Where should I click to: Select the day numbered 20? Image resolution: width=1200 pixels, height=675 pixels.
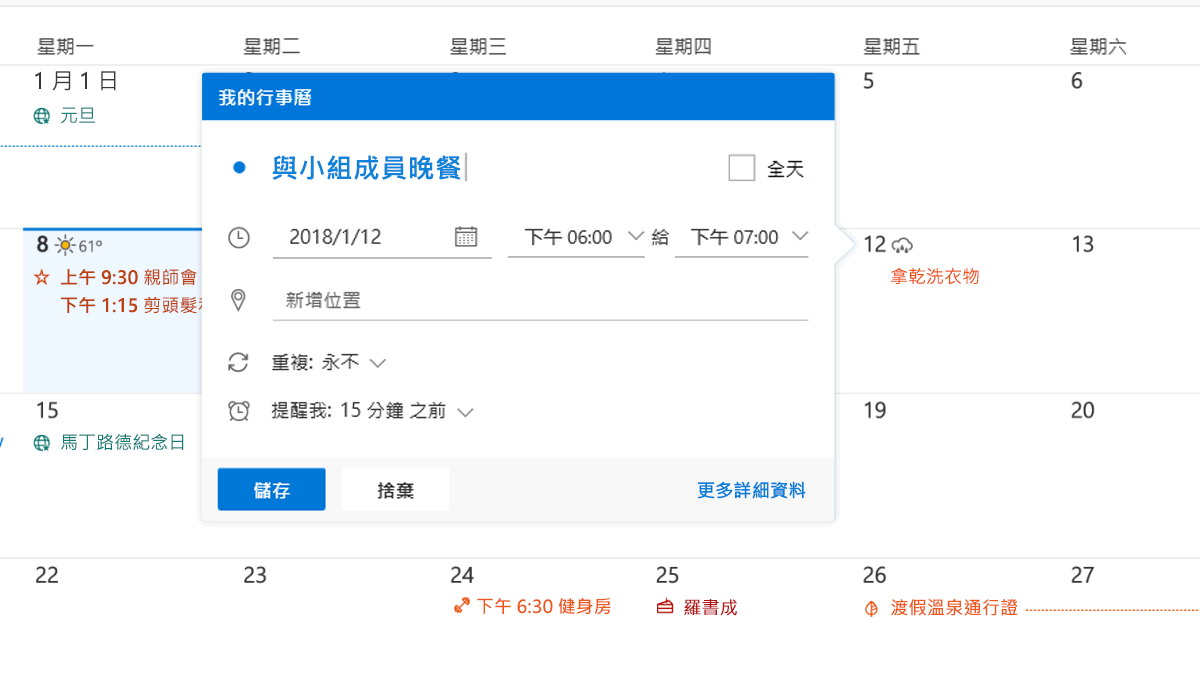1083,411
